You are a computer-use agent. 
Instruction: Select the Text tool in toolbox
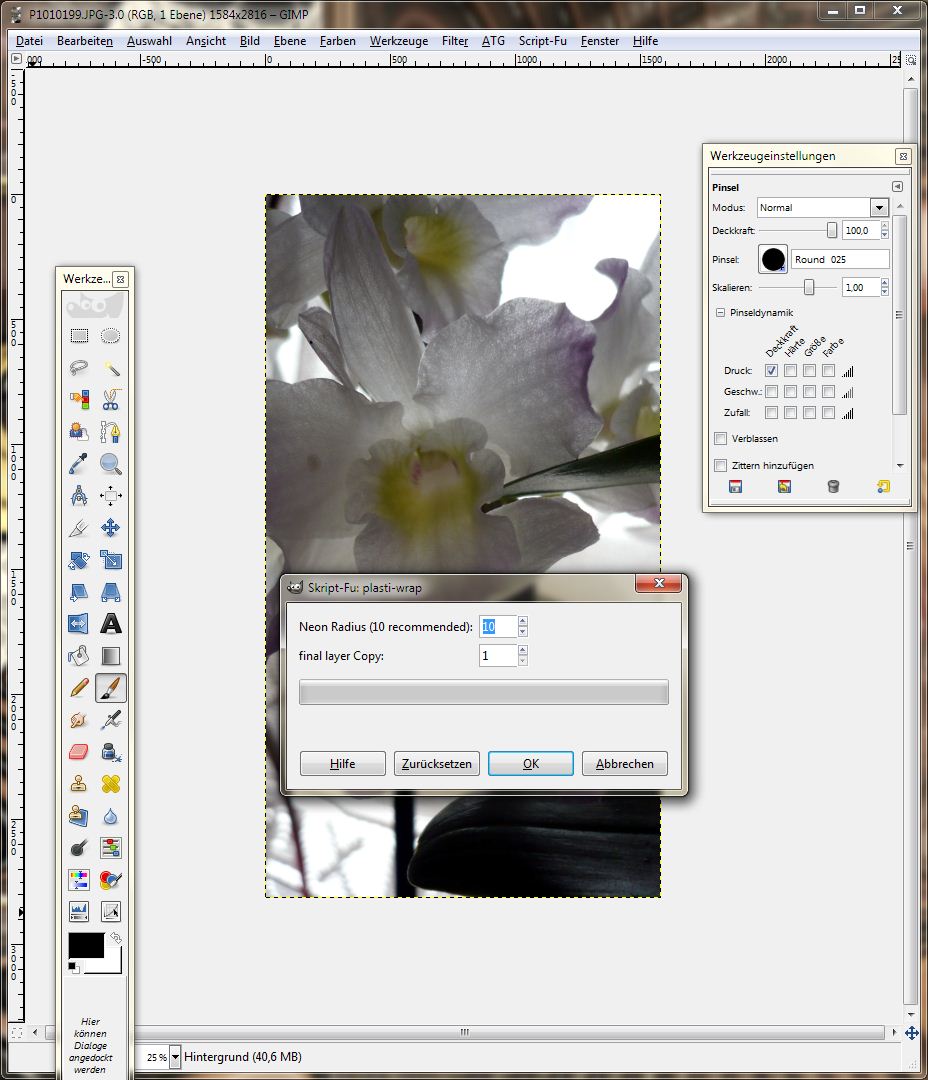111,624
